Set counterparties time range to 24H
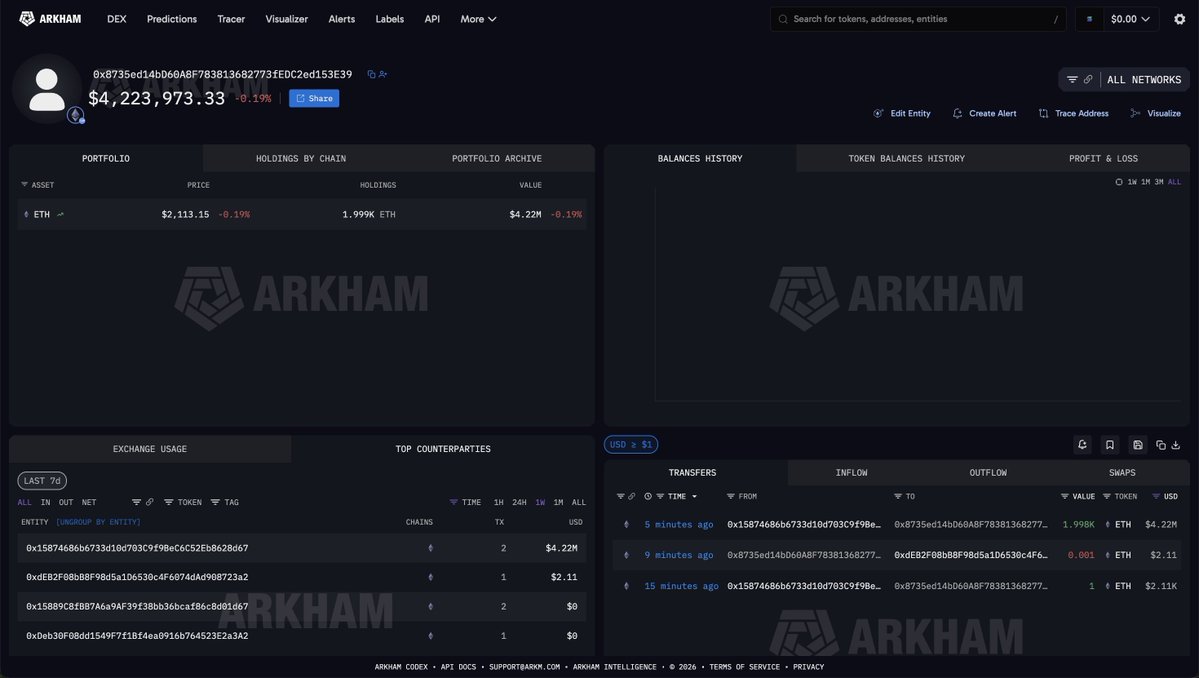This screenshot has height=678, width=1199. click(519, 502)
